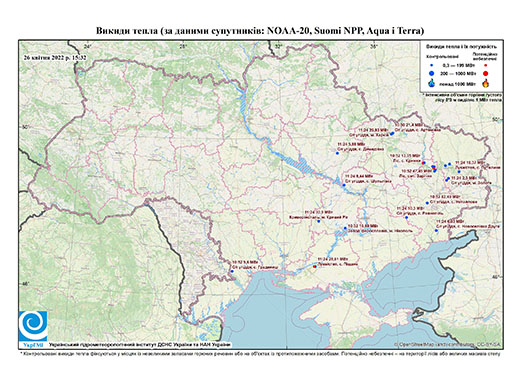Click the footnote under the map
Viewport: 520px width, 368px height.
click(260, 353)
